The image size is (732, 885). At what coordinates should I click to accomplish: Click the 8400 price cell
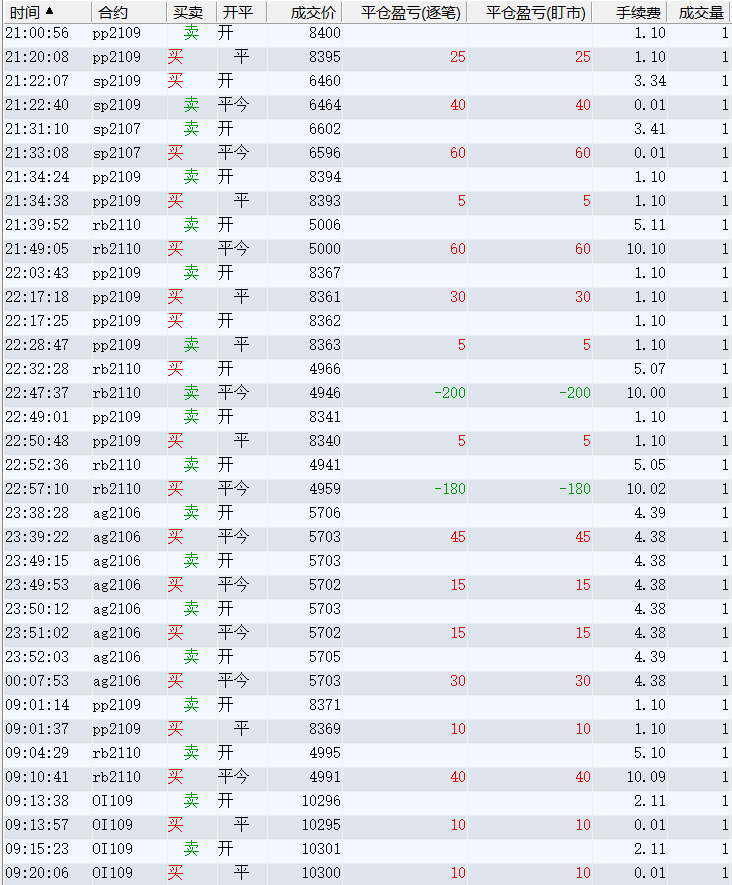pyautogui.click(x=324, y=33)
